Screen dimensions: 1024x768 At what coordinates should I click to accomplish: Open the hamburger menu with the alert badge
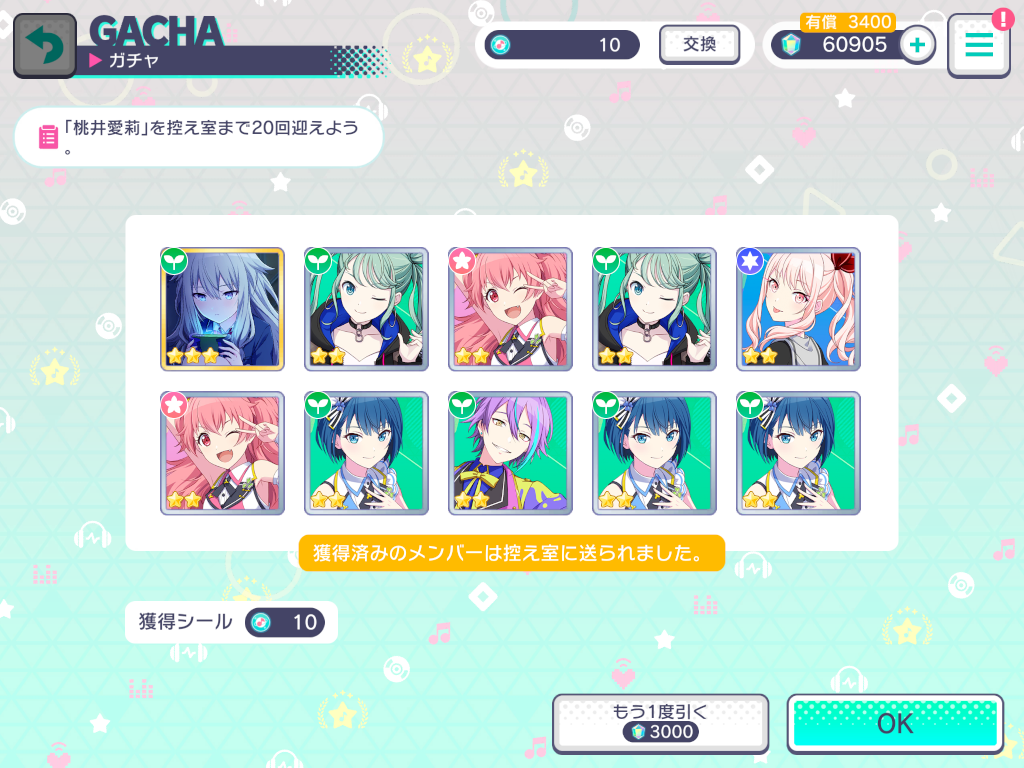[x=978, y=46]
